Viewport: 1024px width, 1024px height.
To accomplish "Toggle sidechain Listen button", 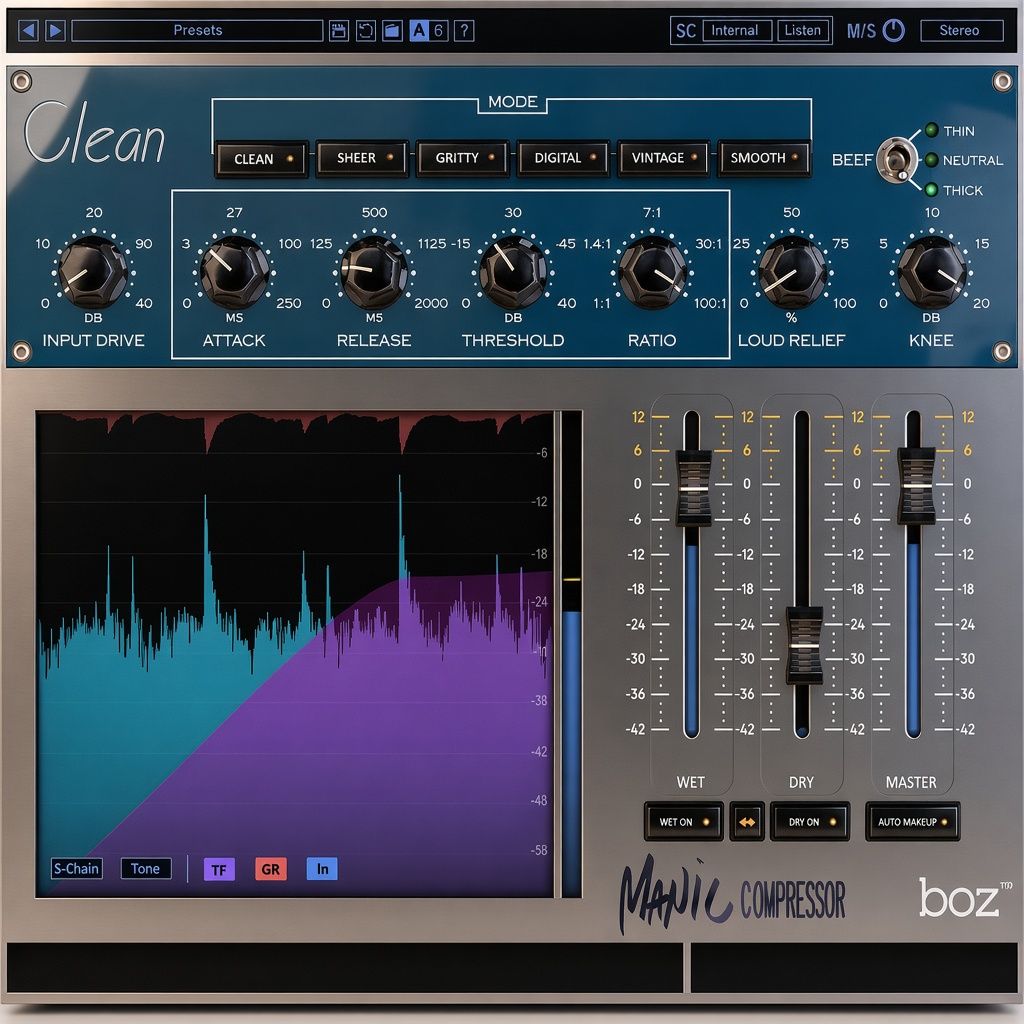I will point(803,30).
